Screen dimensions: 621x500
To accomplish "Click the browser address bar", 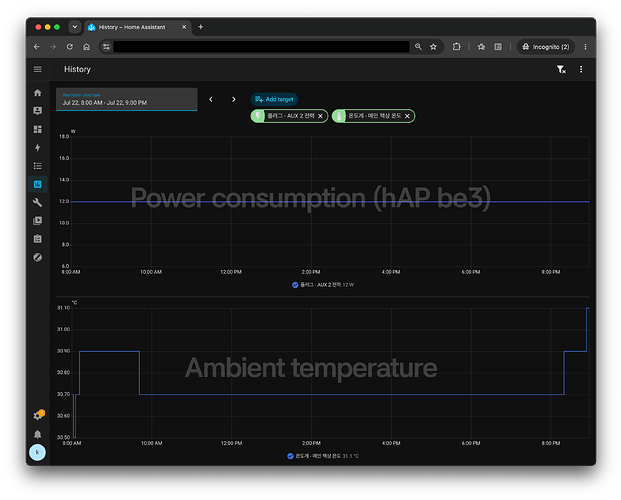I will tap(261, 47).
